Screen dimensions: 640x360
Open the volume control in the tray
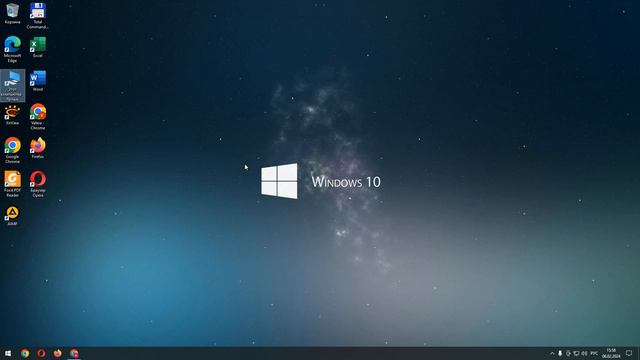(x=584, y=353)
